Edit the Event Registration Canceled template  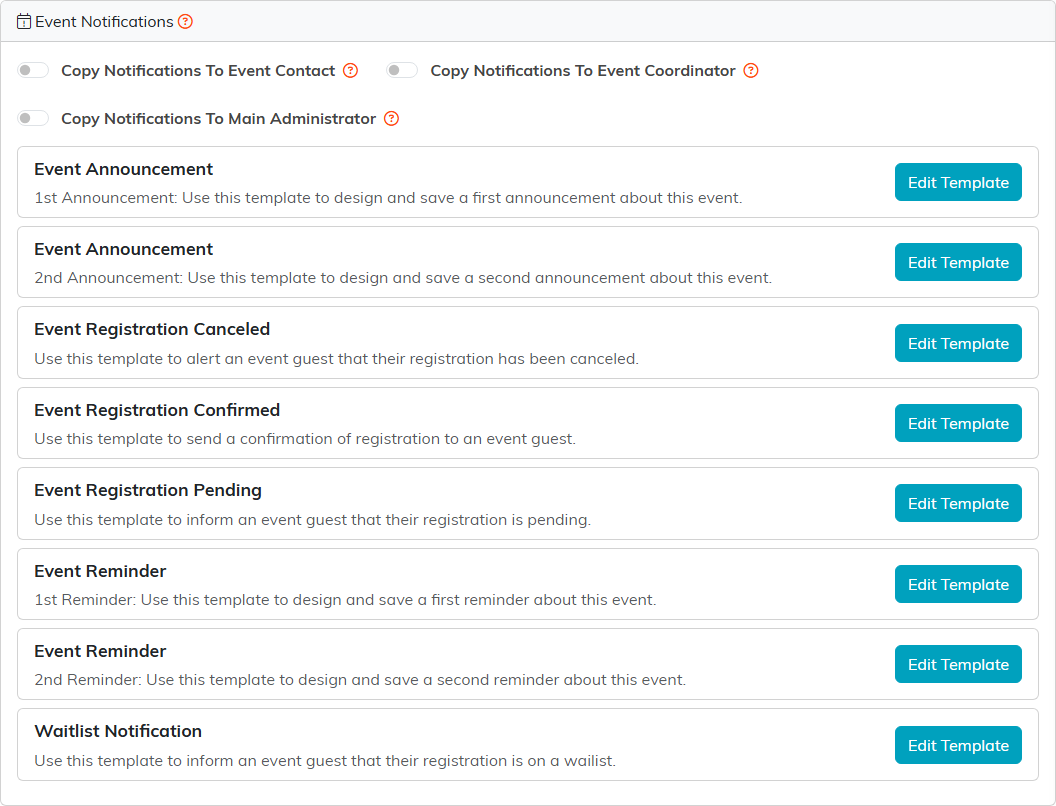coord(958,343)
